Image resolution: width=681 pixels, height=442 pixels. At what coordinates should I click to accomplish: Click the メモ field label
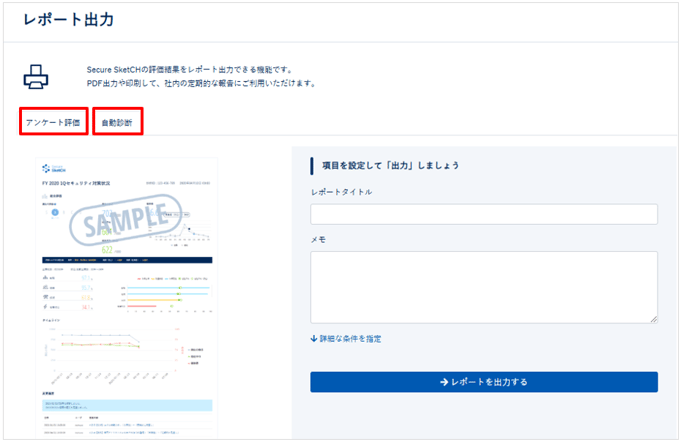(x=318, y=239)
